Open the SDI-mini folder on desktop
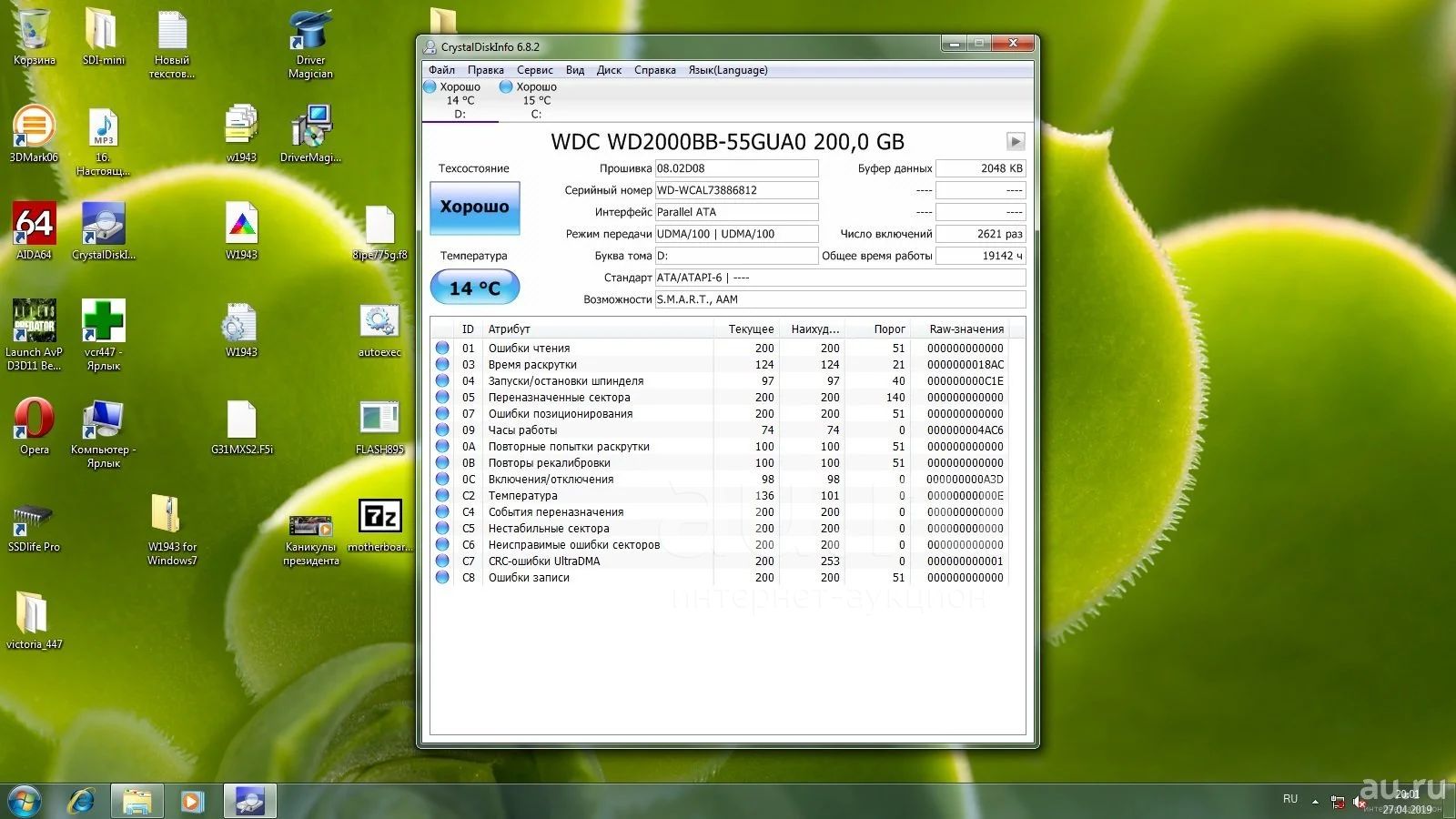 [x=103, y=37]
